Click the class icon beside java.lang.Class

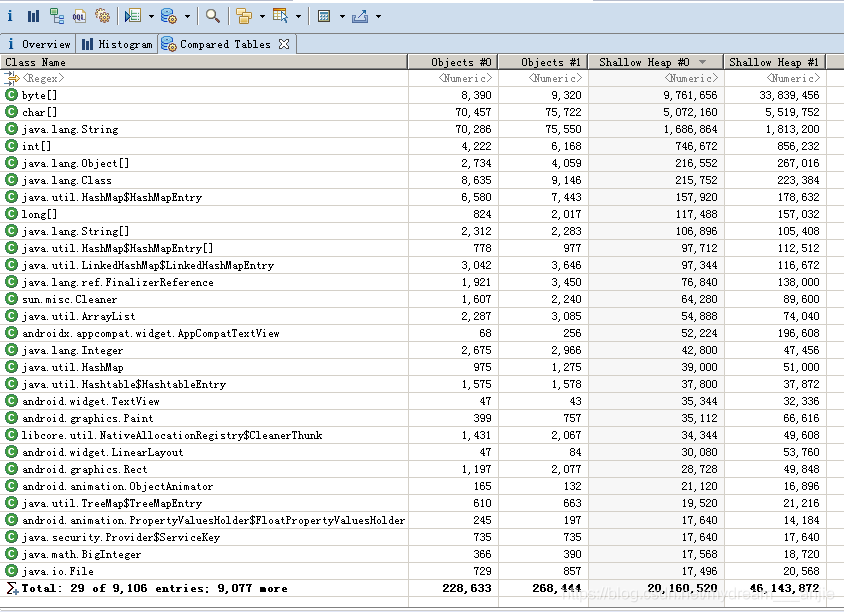(x=11, y=180)
